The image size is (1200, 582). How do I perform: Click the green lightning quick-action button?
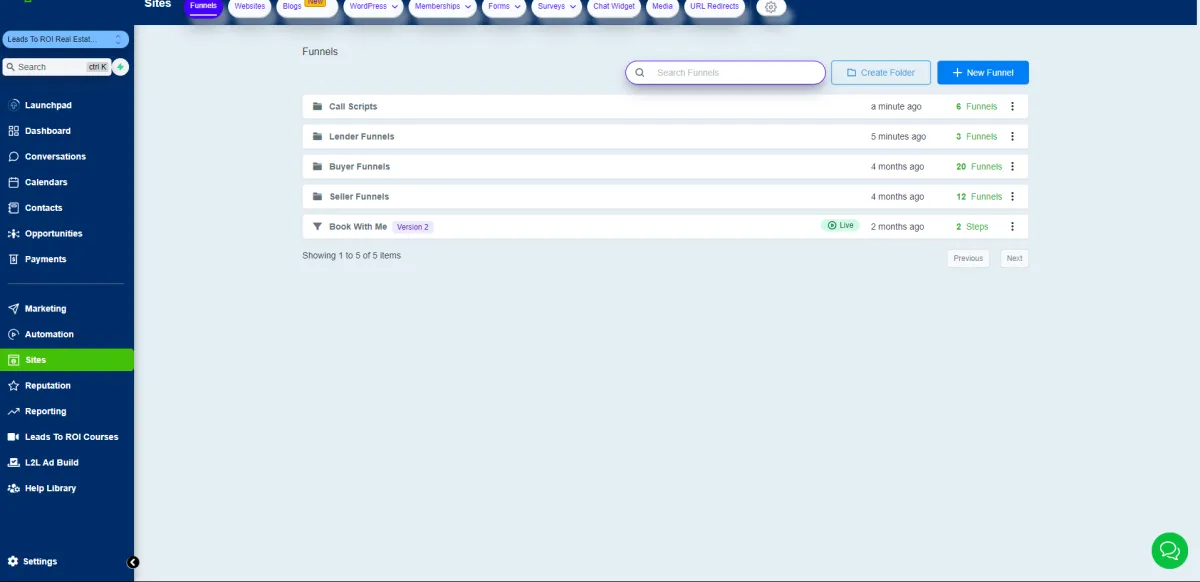[120, 67]
